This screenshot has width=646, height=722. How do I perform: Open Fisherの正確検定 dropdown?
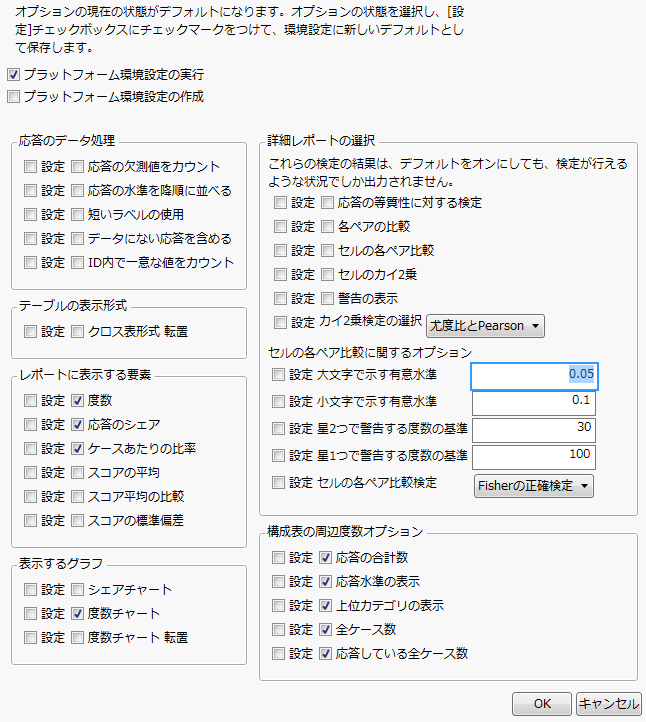click(533, 486)
